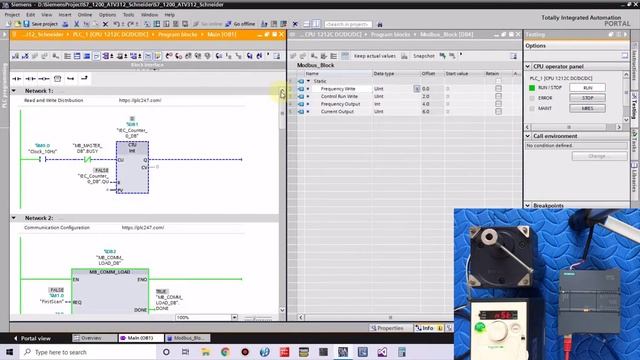Image resolution: width=640 pixels, height=360 pixels.
Task: Click the Windows Start button
Action: pyautogui.click(x=9, y=352)
